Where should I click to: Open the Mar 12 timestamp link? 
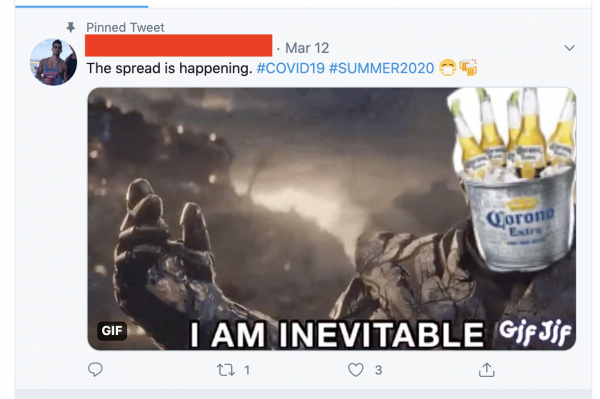[307, 48]
